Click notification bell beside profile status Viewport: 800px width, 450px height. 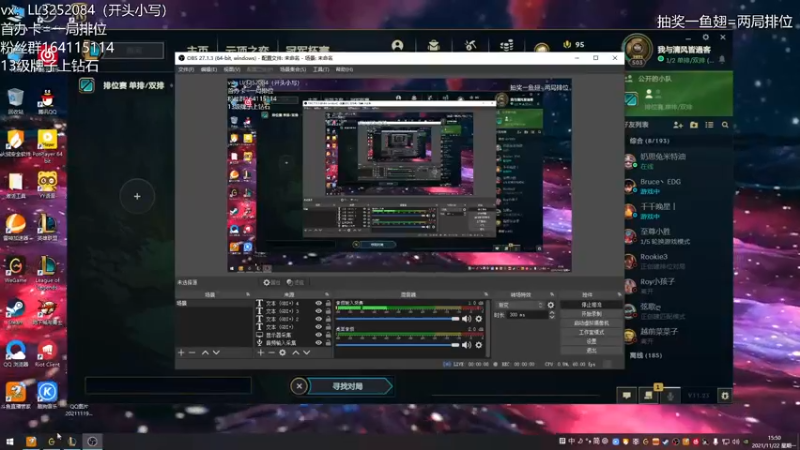coord(722,60)
